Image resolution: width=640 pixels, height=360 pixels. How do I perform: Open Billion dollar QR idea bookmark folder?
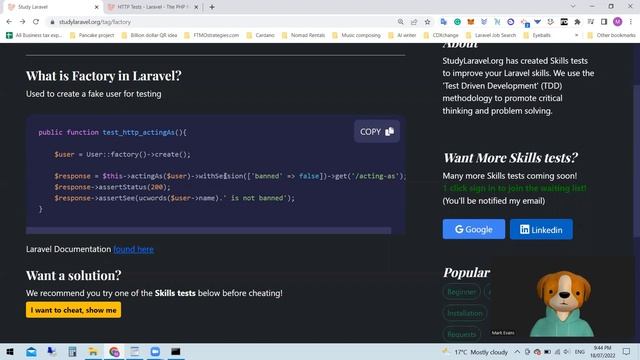149,35
